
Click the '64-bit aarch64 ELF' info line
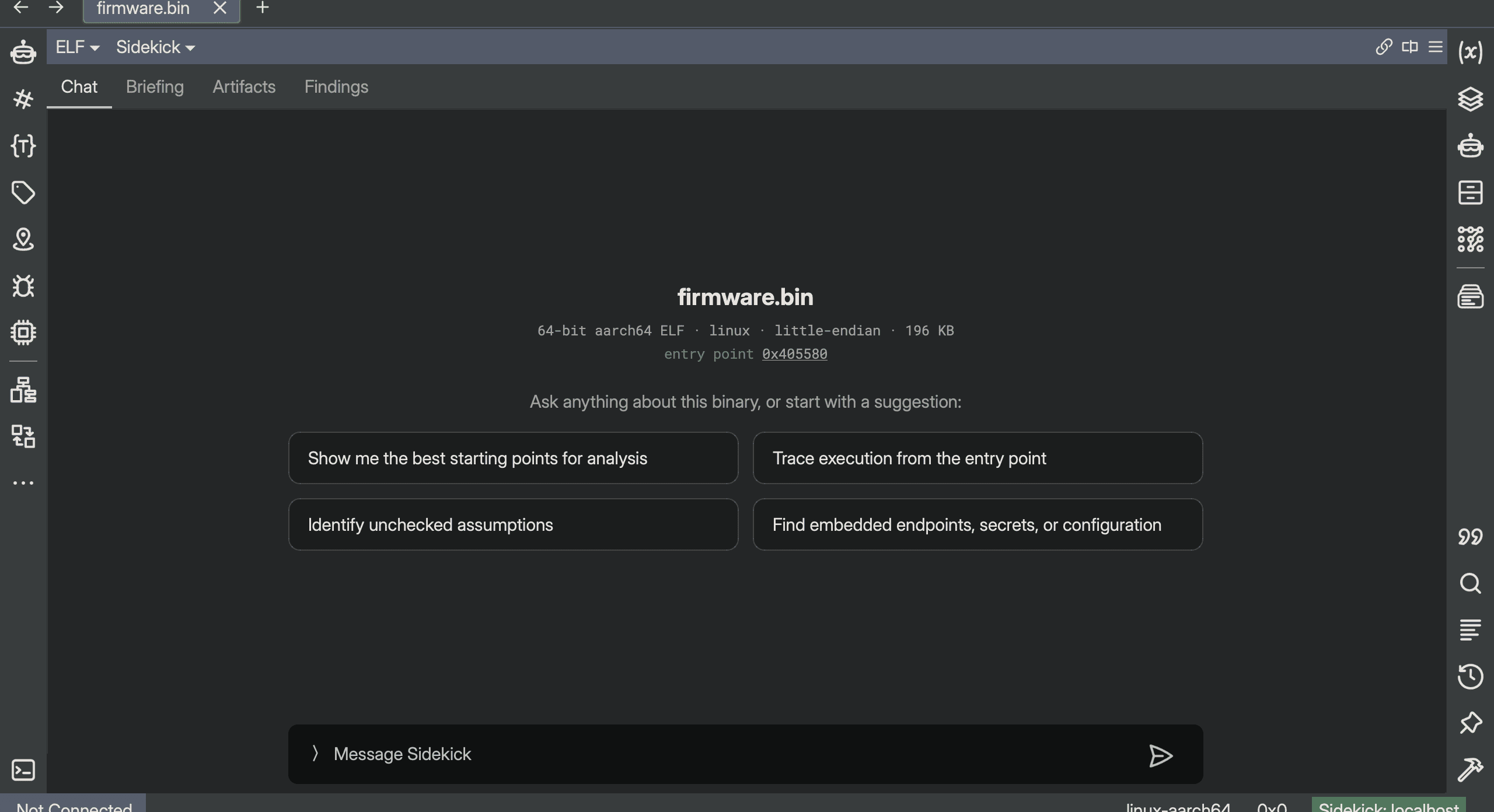coord(745,331)
